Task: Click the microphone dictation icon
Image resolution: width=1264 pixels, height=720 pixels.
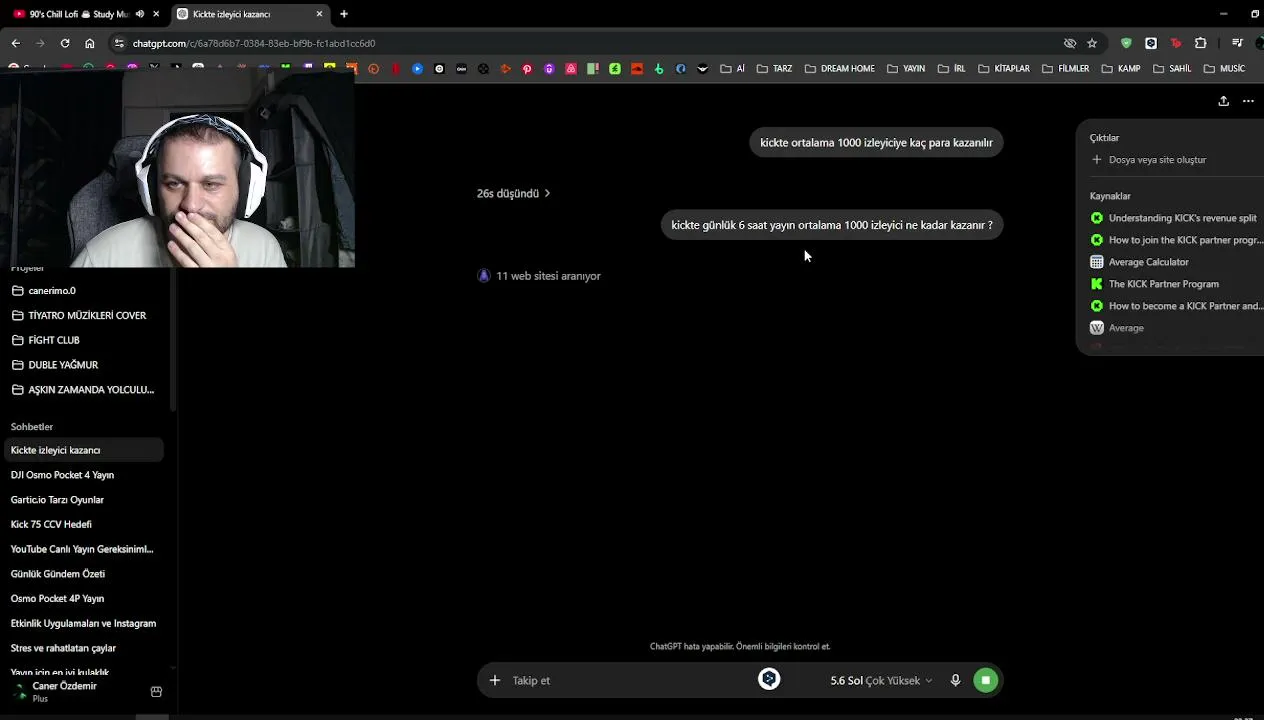Action: click(955, 680)
